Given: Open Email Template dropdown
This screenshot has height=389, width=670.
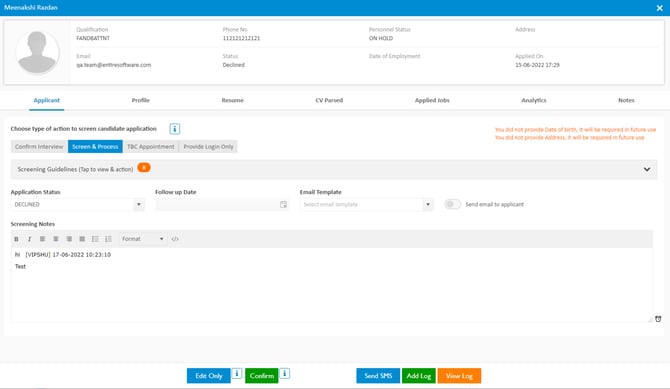Looking at the screenshot, I should pos(367,204).
